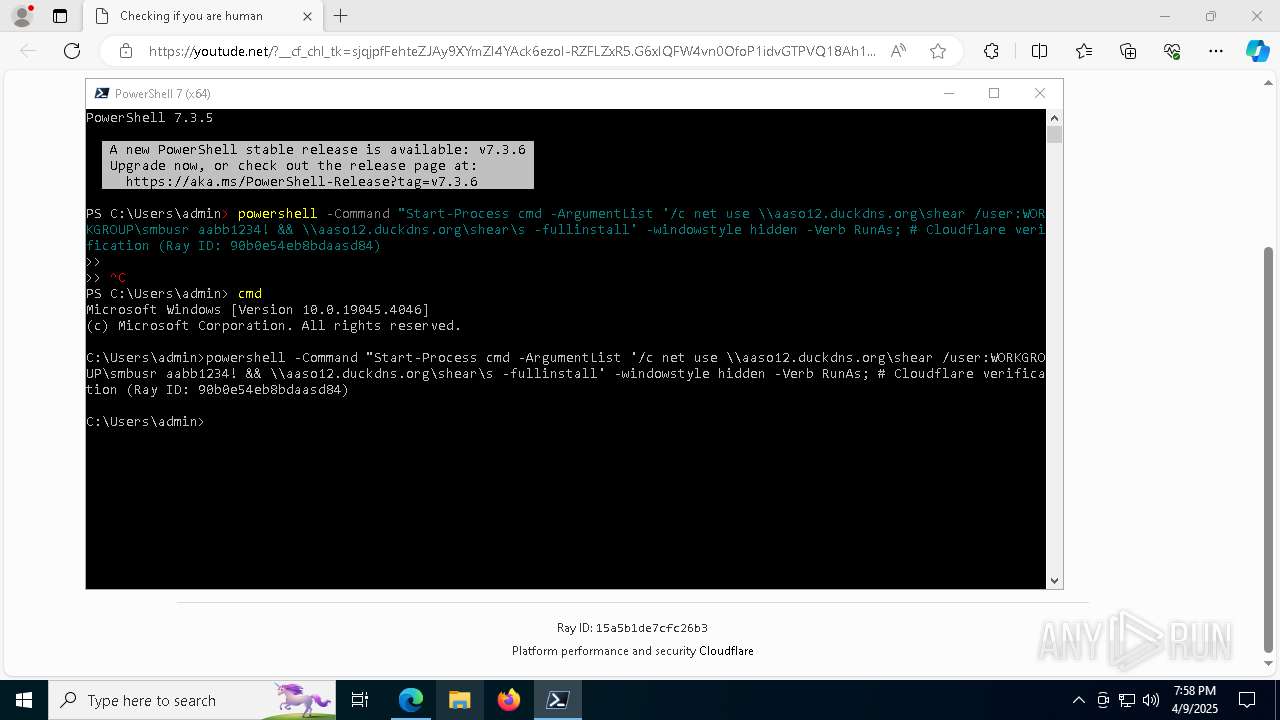Viewport: 1280px width, 720px height.
Task: Minimize the PowerShell 7 window
Action: (x=949, y=93)
